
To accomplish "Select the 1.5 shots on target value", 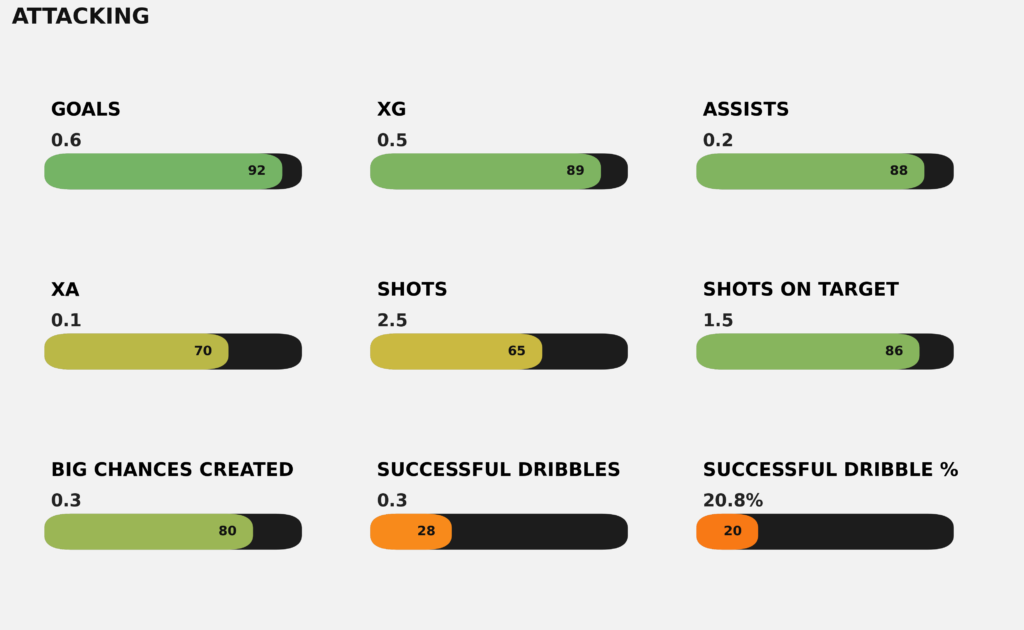I will coord(718,320).
